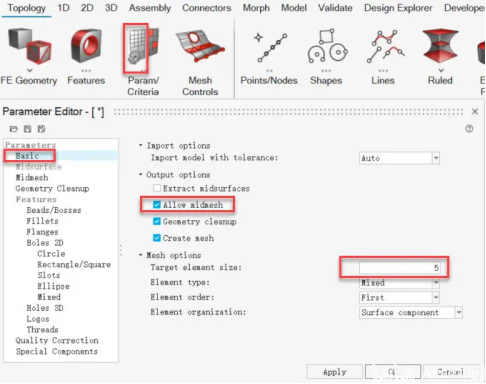Select Logos tree item
Image resolution: width=486 pixels, height=384 pixels.
[38, 319]
